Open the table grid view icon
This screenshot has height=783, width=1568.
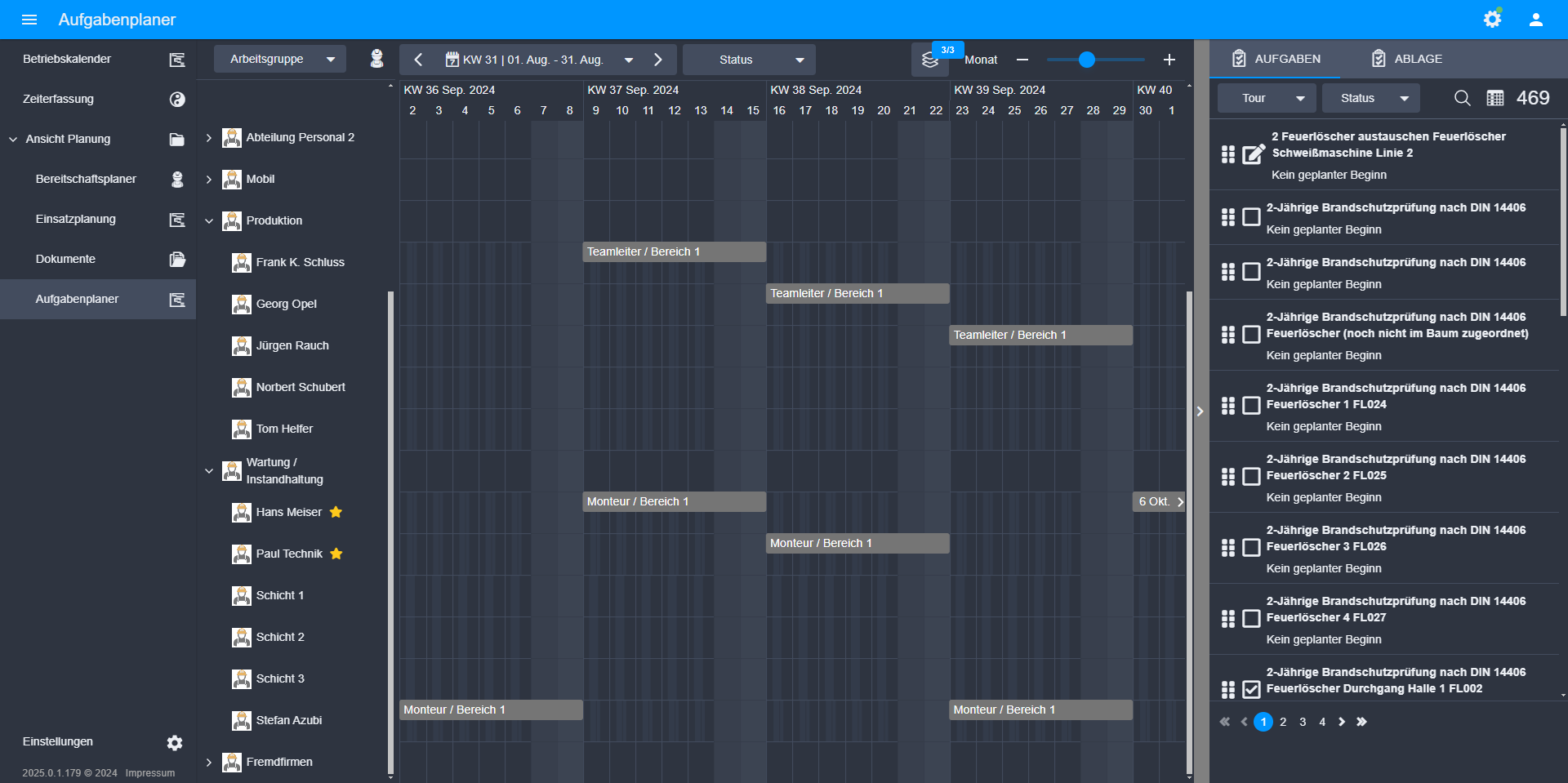pos(1495,98)
